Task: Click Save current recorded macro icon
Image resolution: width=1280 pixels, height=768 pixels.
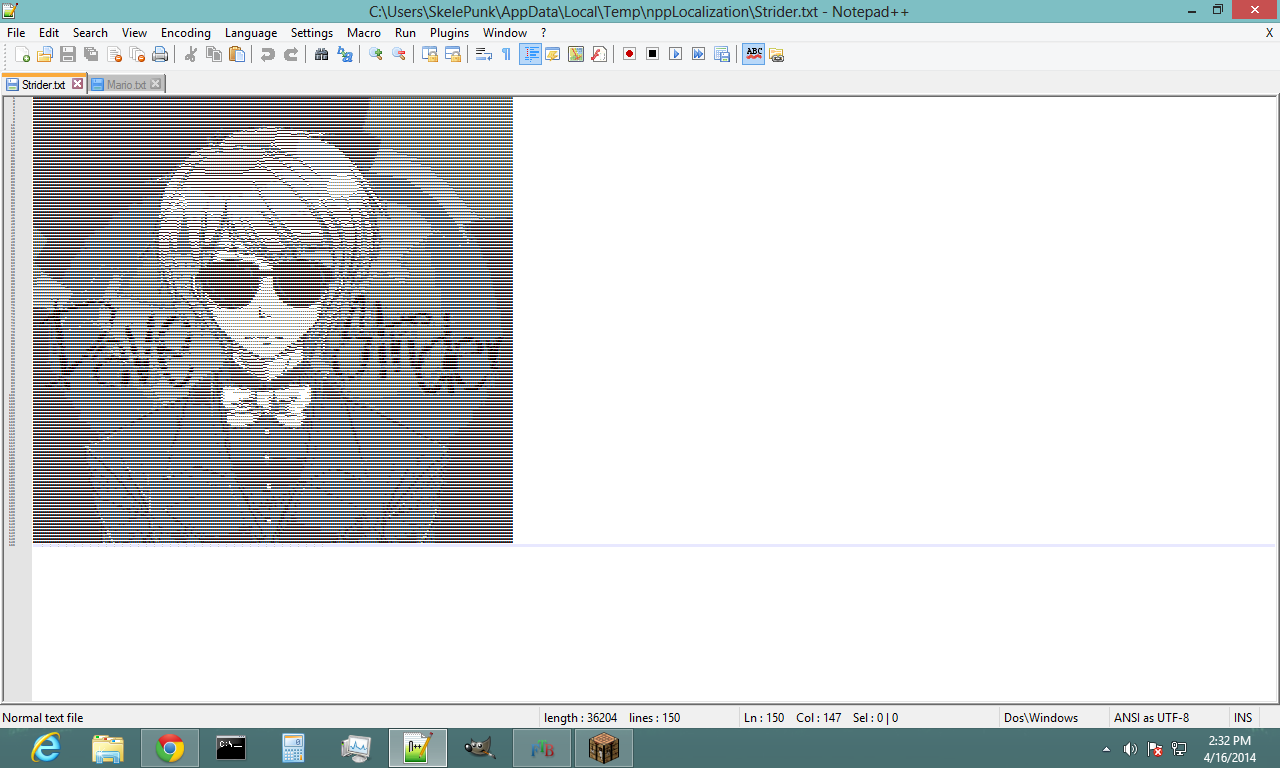Action: [721, 54]
